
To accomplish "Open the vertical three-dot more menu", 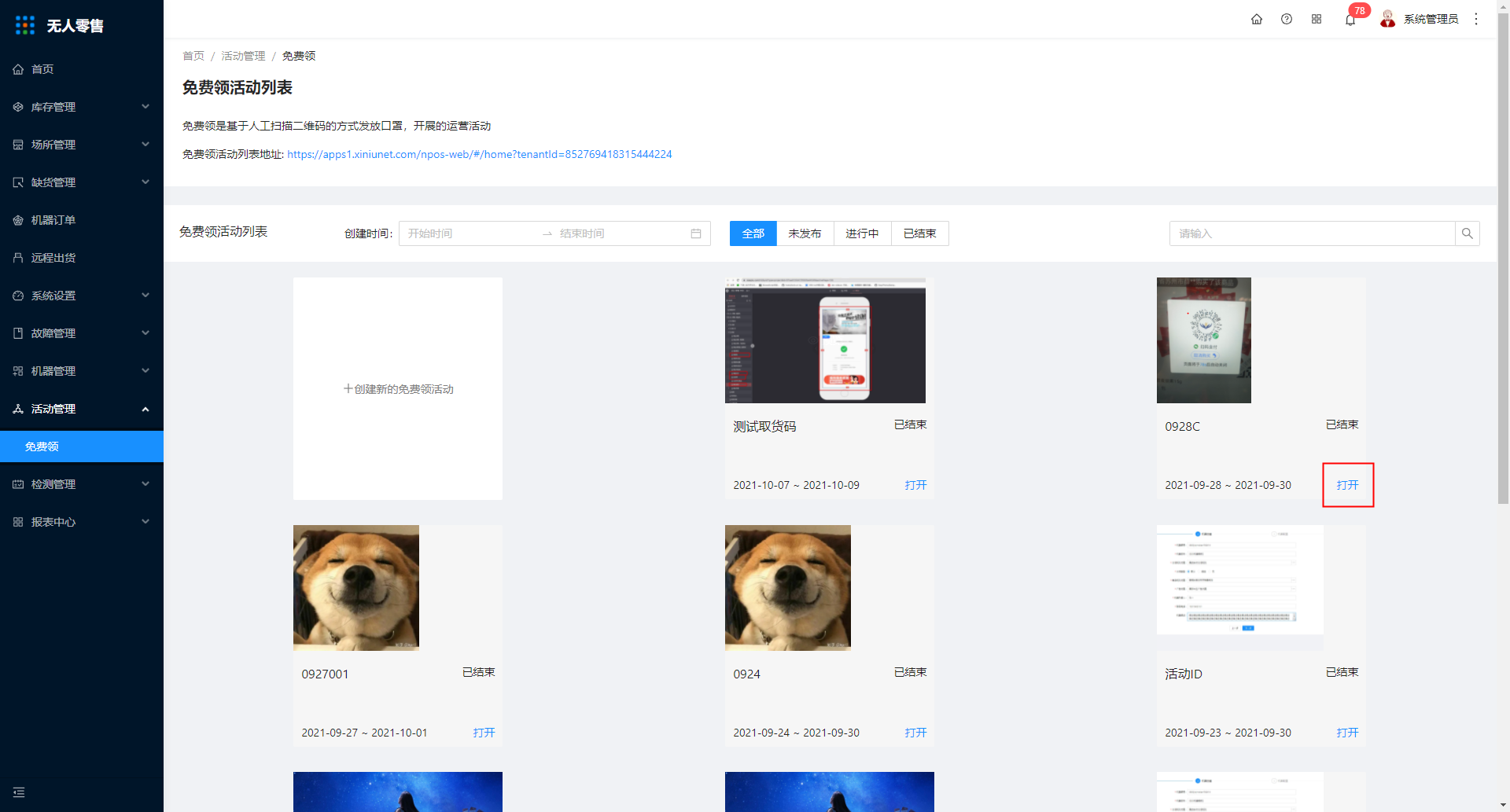I will [1476, 19].
